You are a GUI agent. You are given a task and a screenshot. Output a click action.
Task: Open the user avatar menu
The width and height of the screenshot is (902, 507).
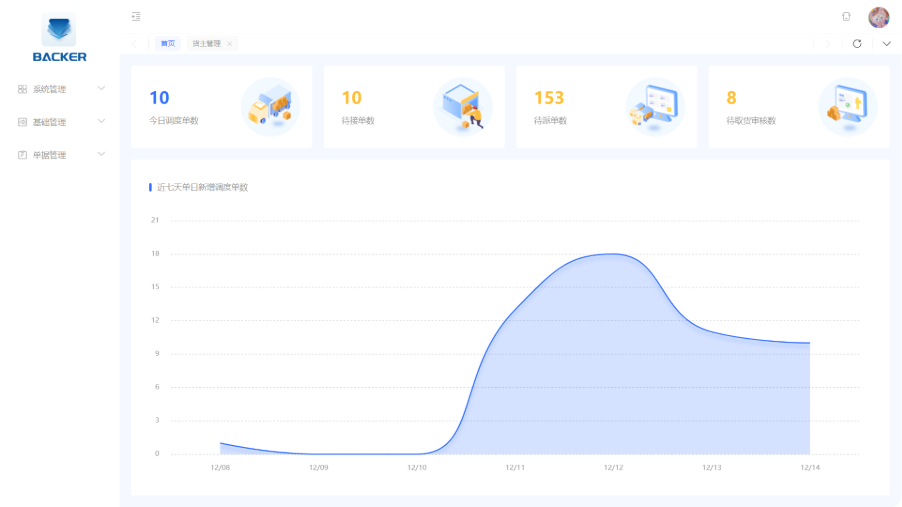pyautogui.click(x=878, y=17)
